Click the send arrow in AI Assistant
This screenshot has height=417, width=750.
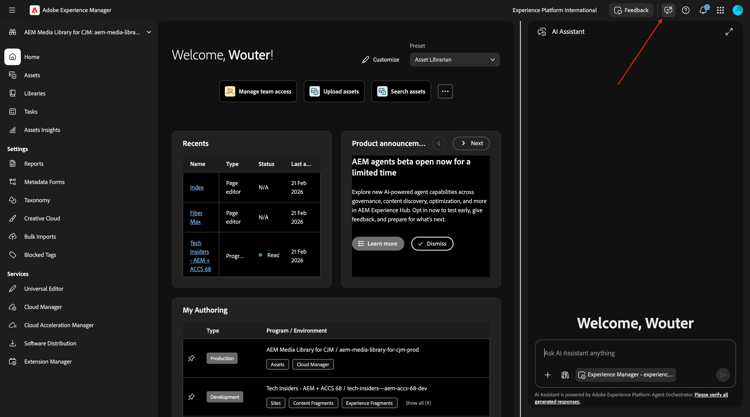(723, 375)
